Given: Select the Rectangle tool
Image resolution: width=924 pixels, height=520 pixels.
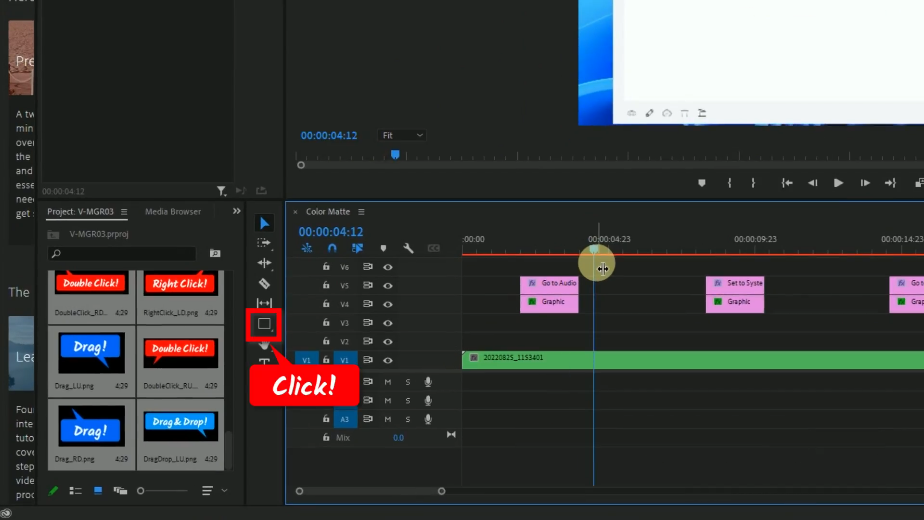Looking at the screenshot, I should point(264,324).
